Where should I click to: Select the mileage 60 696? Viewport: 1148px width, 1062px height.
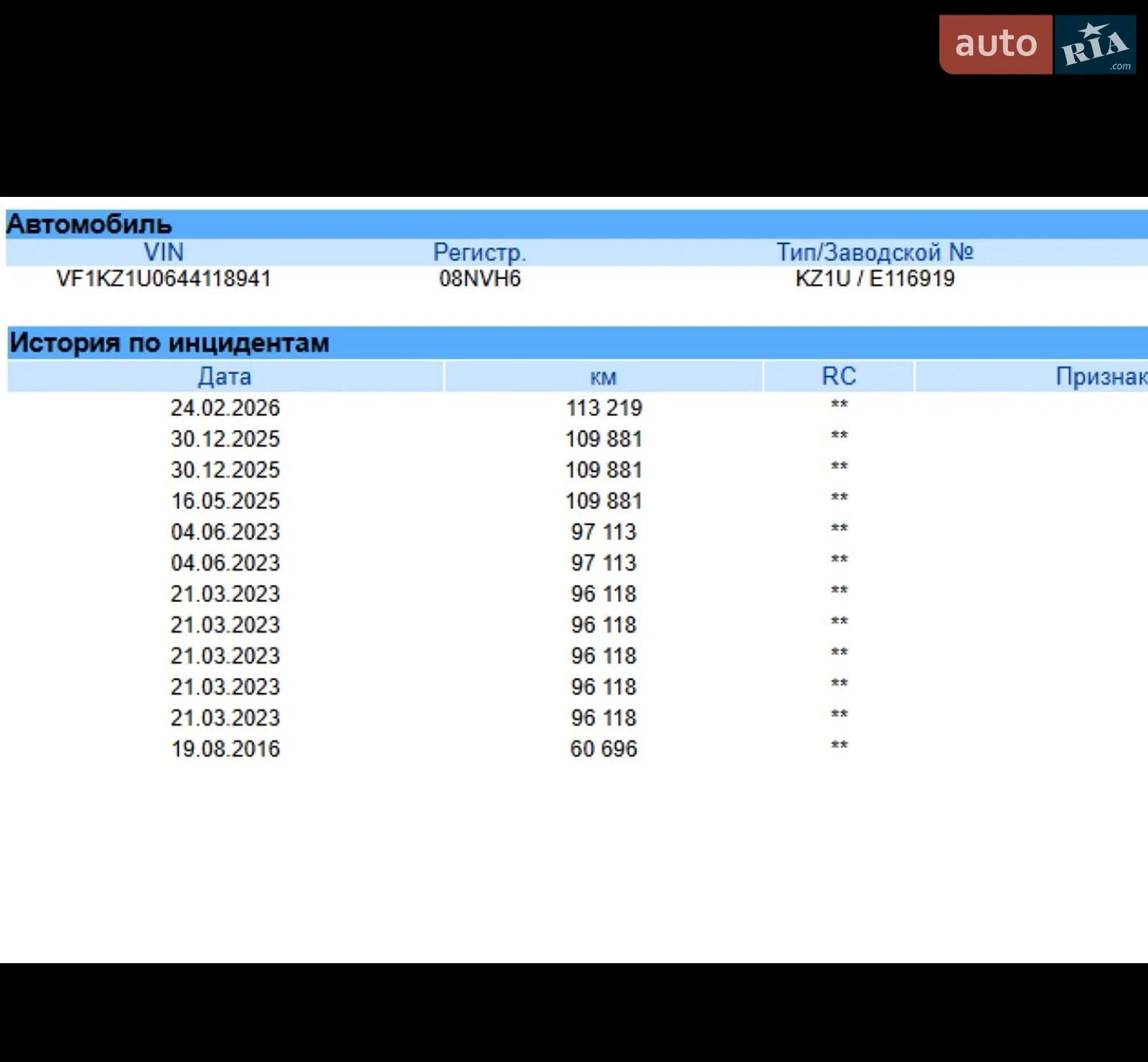(604, 749)
